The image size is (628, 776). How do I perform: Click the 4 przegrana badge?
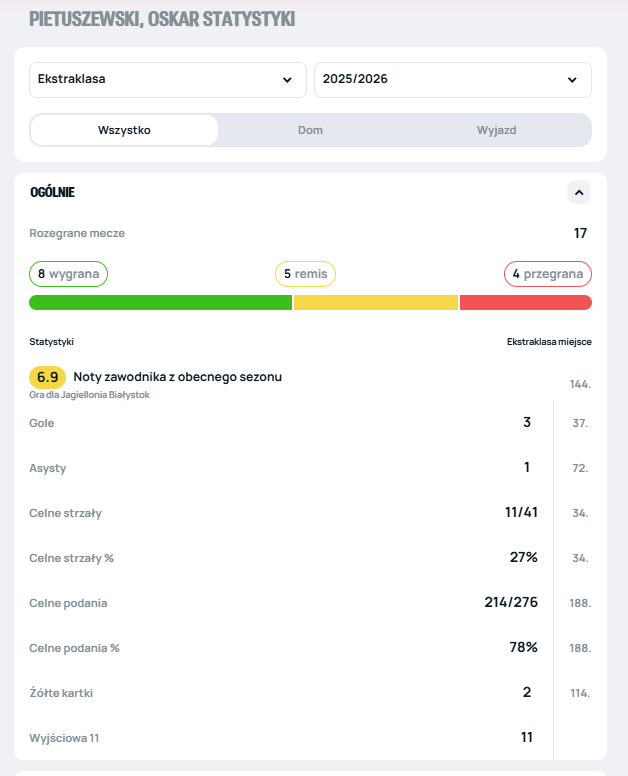pyautogui.click(x=547, y=273)
